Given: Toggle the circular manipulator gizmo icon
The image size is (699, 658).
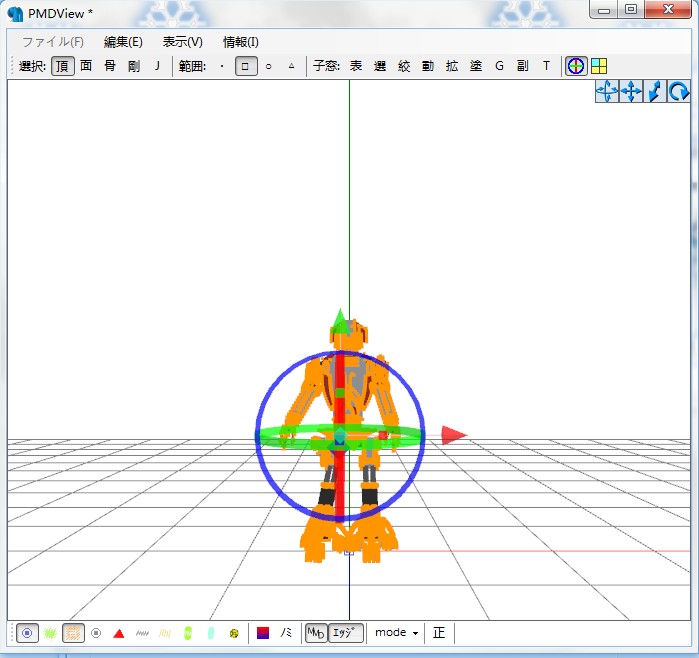Looking at the screenshot, I should [576, 66].
